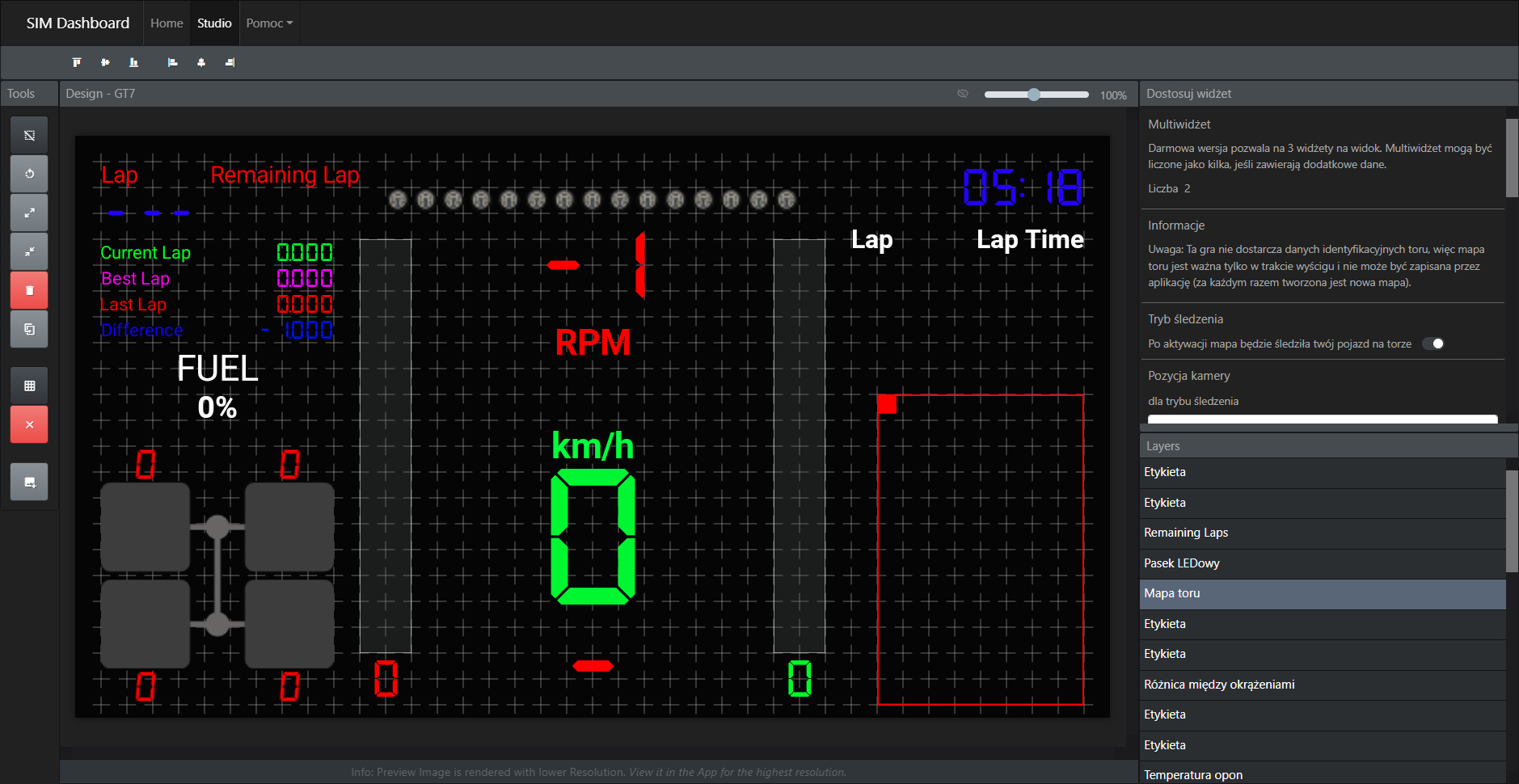
Task: Click the SIM Dashboard brand link
Action: click(x=78, y=23)
